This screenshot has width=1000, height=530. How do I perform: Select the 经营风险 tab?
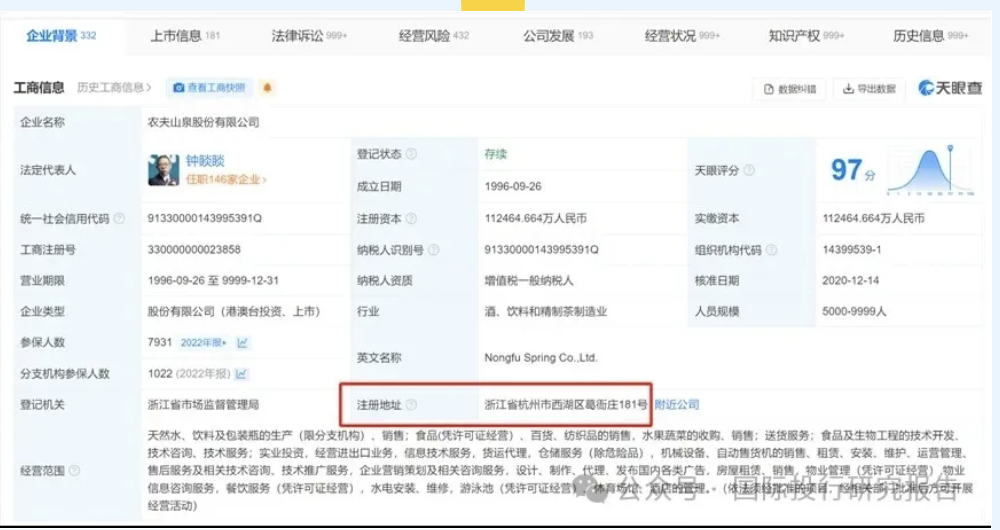coord(434,36)
